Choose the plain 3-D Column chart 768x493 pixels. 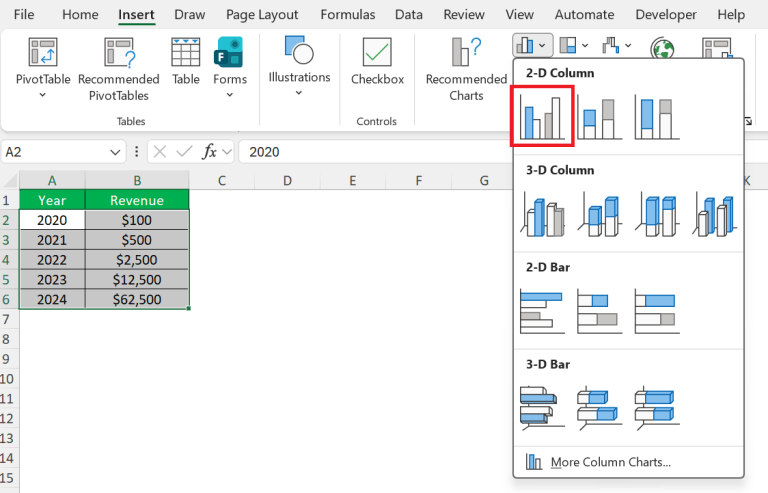coord(715,214)
